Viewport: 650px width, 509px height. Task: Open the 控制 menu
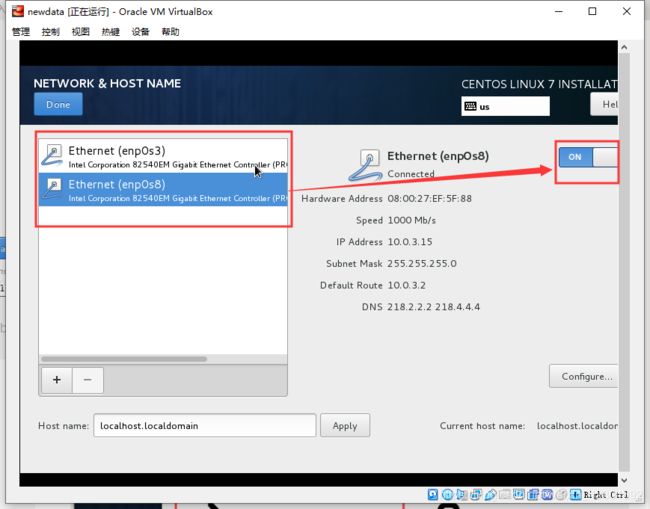point(51,32)
